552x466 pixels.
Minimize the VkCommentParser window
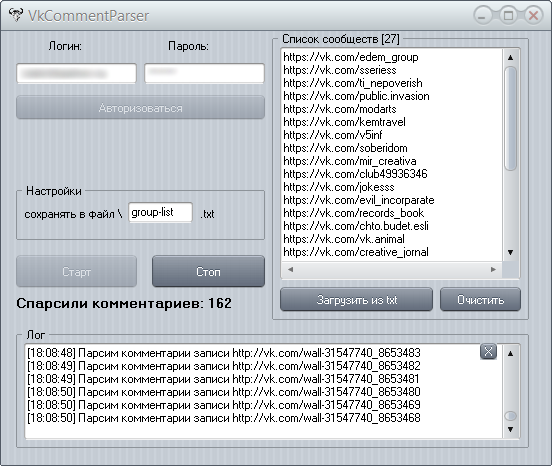point(483,15)
